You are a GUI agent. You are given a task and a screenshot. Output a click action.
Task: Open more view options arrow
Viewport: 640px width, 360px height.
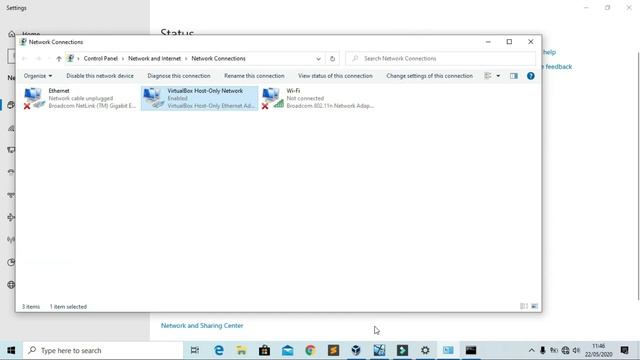(498, 76)
